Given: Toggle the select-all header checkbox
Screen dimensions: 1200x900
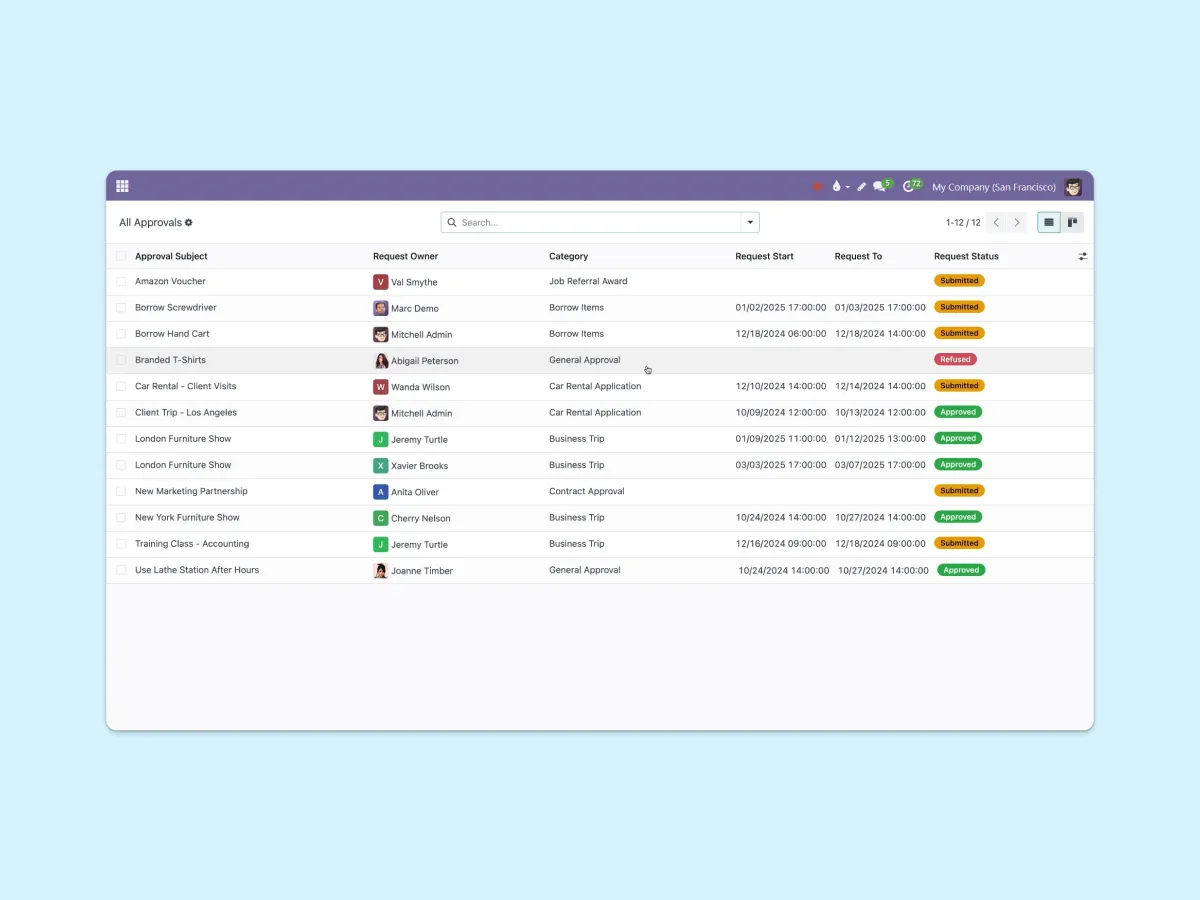Looking at the screenshot, I should [121, 257].
